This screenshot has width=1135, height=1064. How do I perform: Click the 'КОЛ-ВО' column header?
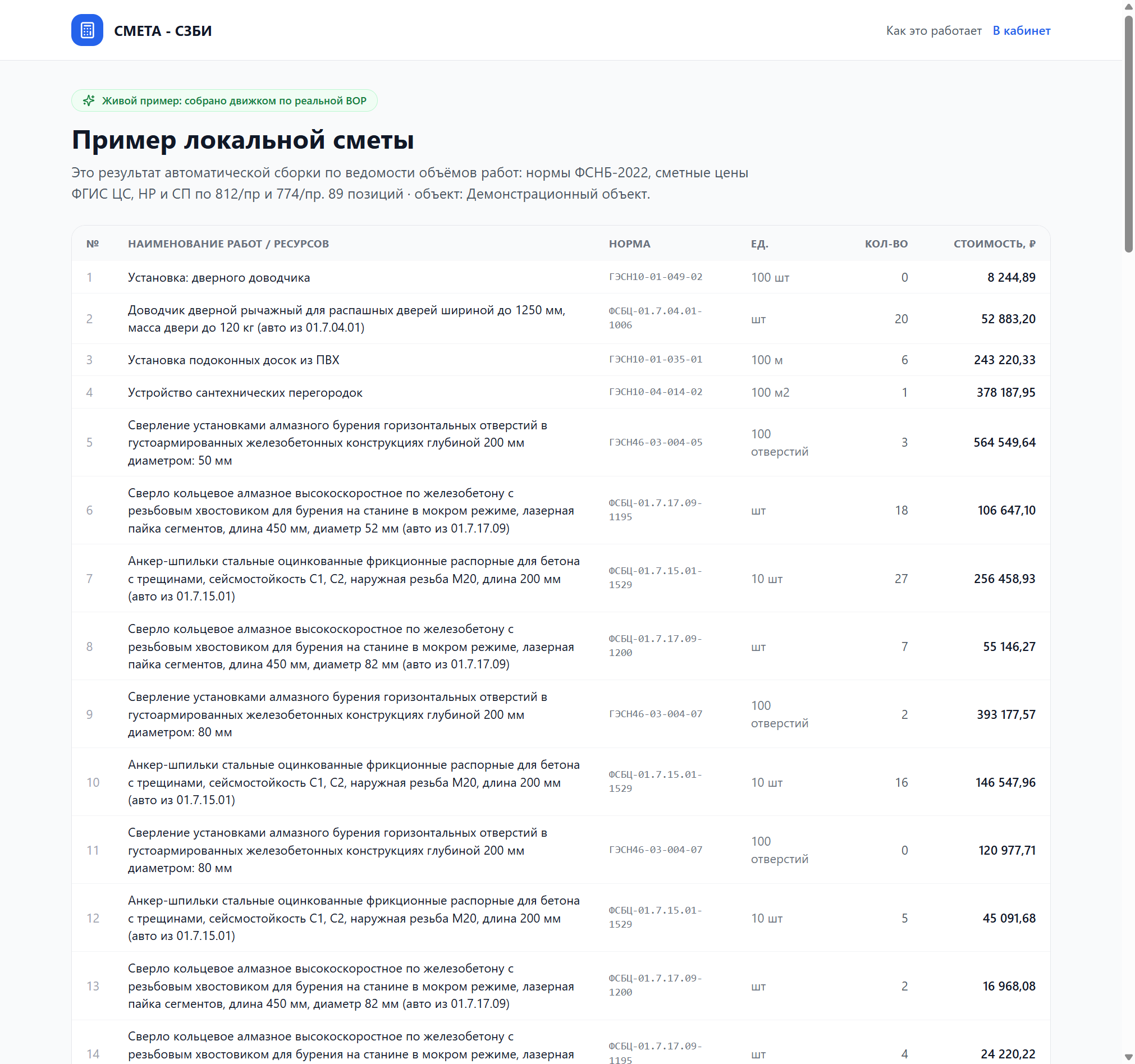[x=886, y=244]
